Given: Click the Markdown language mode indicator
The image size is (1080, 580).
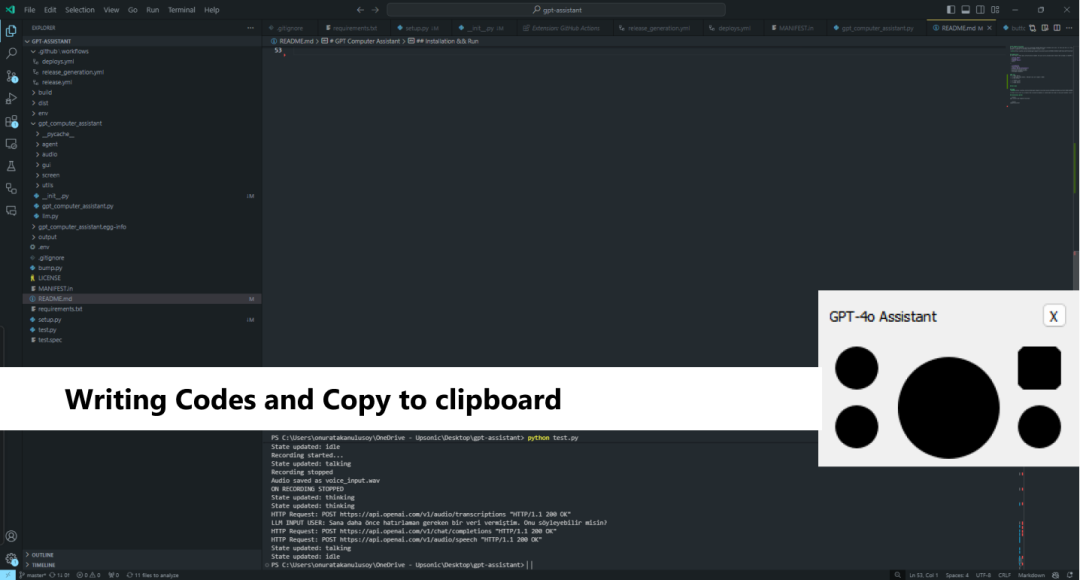Looking at the screenshot, I should (1032, 575).
